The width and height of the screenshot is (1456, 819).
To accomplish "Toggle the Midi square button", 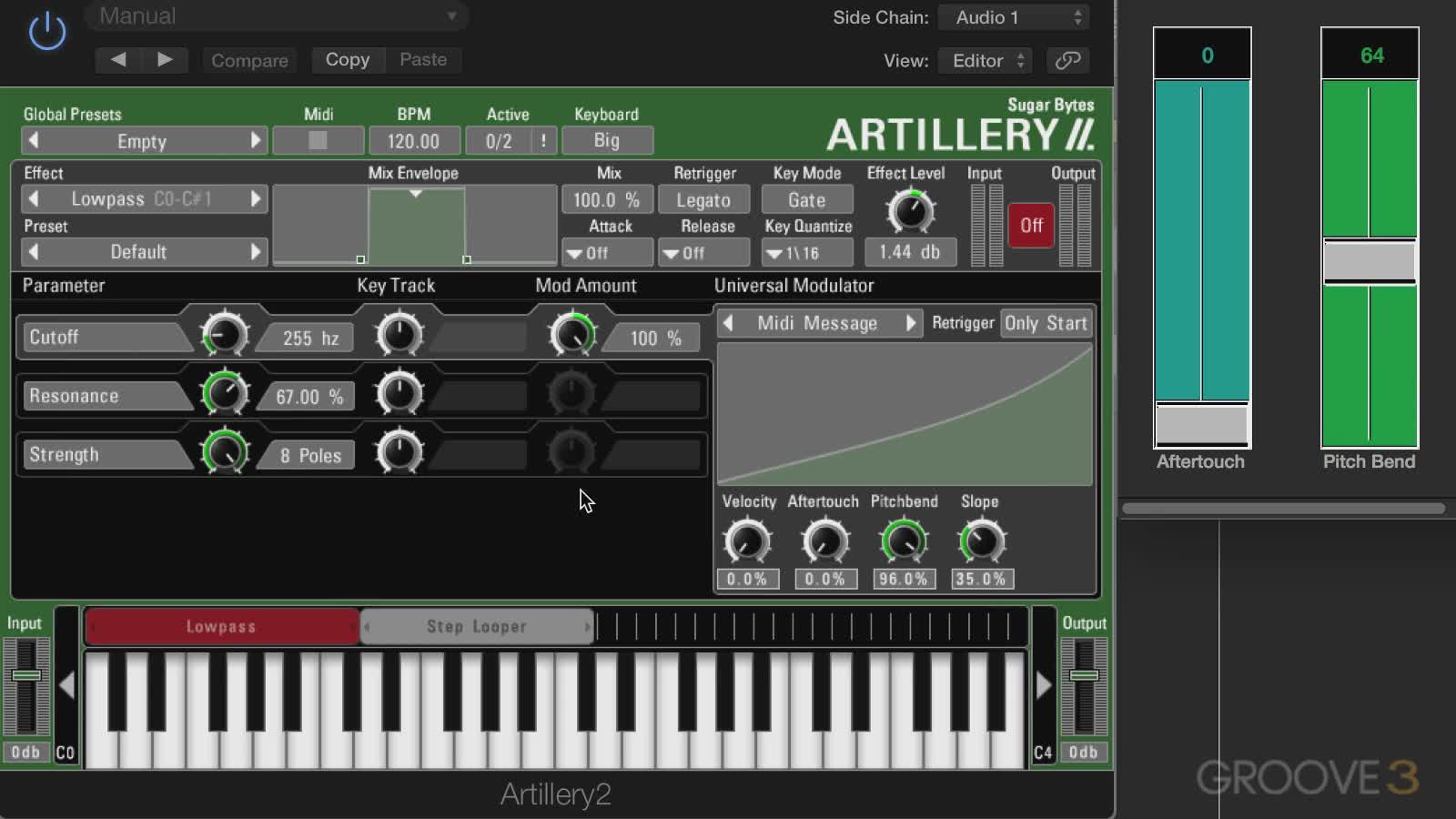I will tap(318, 140).
